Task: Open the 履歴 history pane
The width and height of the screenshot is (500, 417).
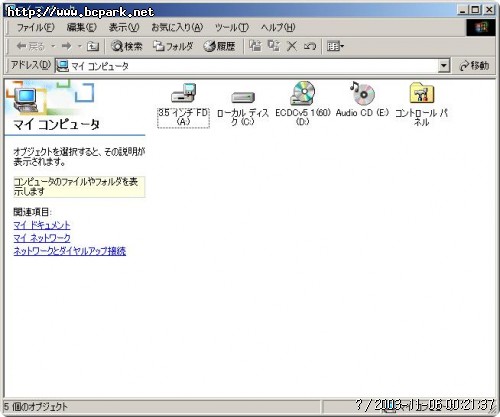Action: coord(219,46)
